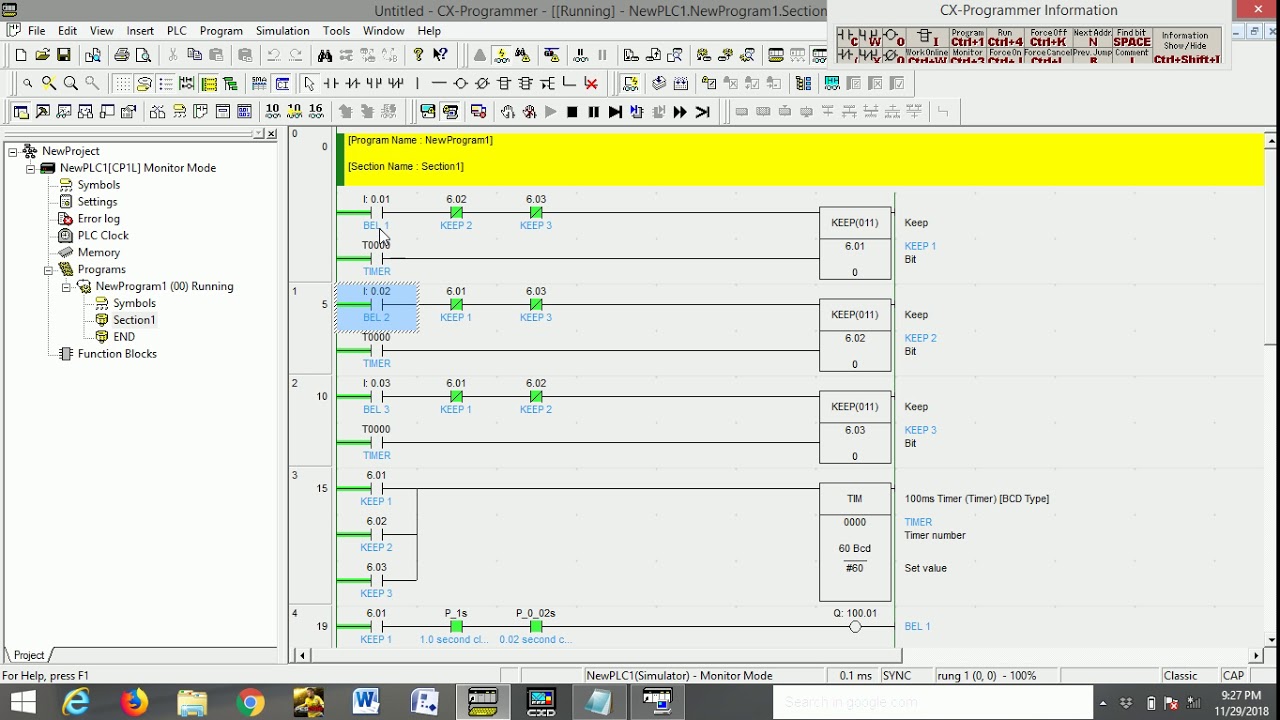
Task: Toggle the yellow rung annotations view icon
Action: (x=209, y=84)
